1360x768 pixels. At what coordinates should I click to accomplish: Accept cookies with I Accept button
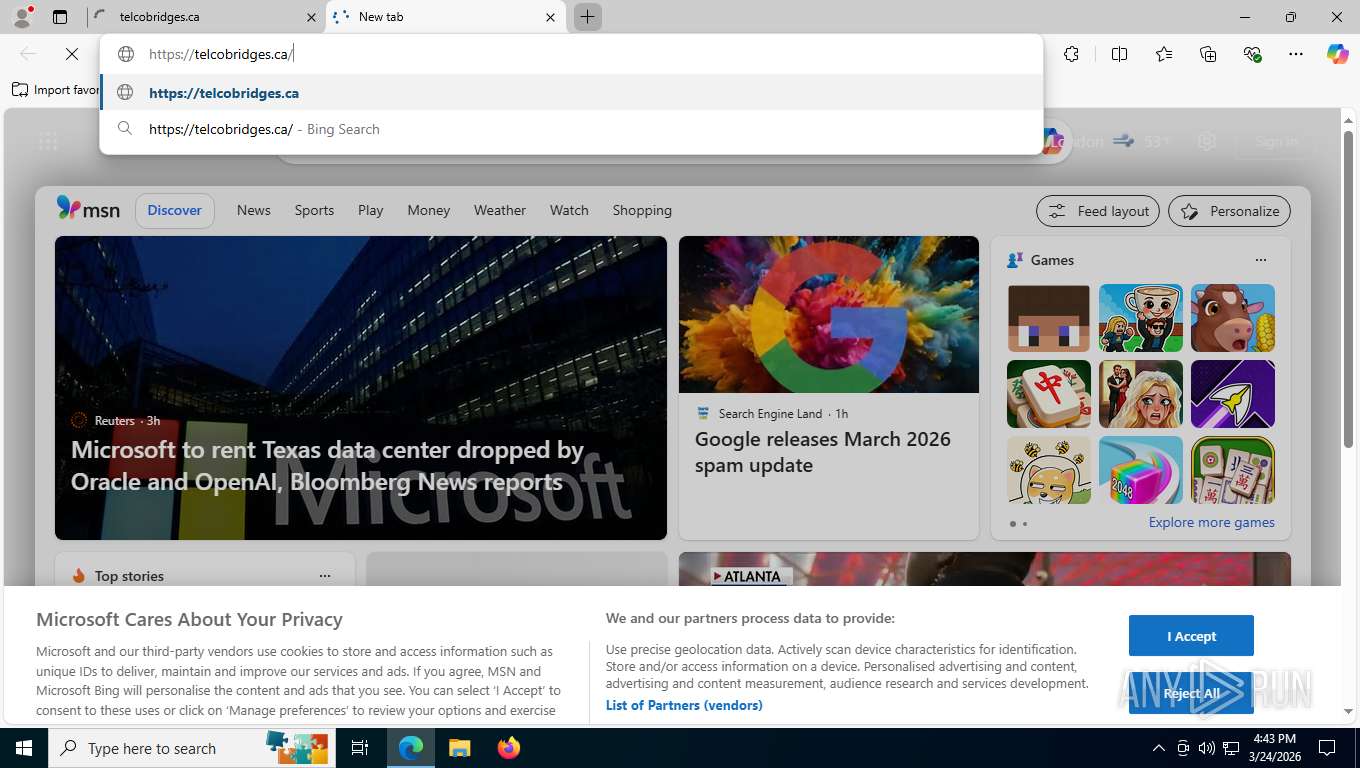[1191, 636]
